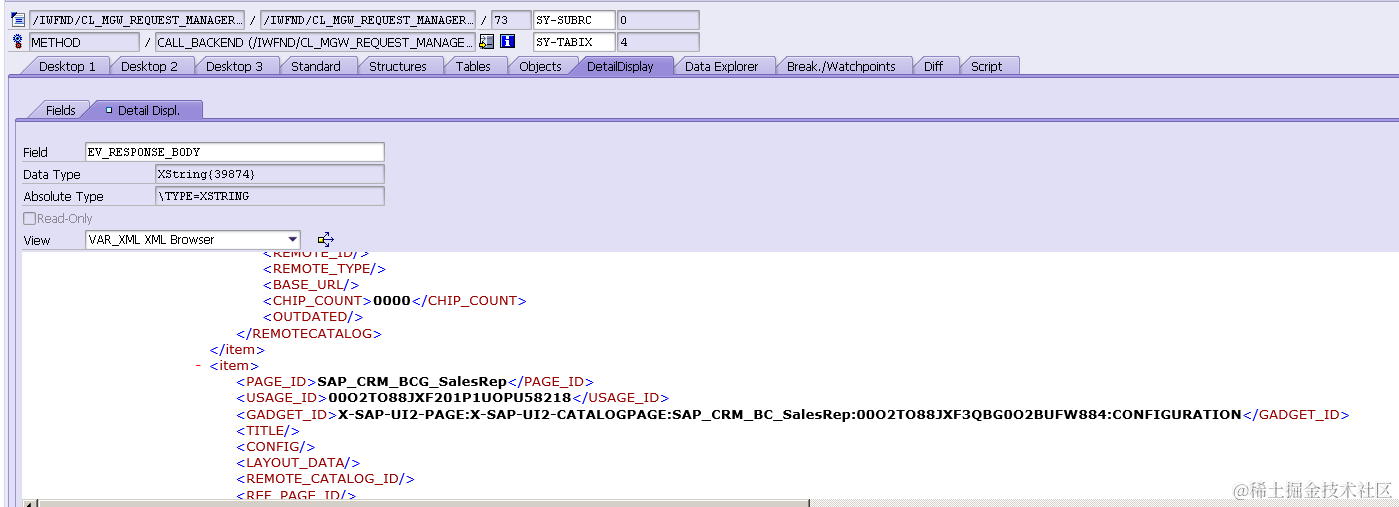The width and height of the screenshot is (1399, 507).
Task: Switch to the Desktop 2 tab
Action: [x=150, y=66]
